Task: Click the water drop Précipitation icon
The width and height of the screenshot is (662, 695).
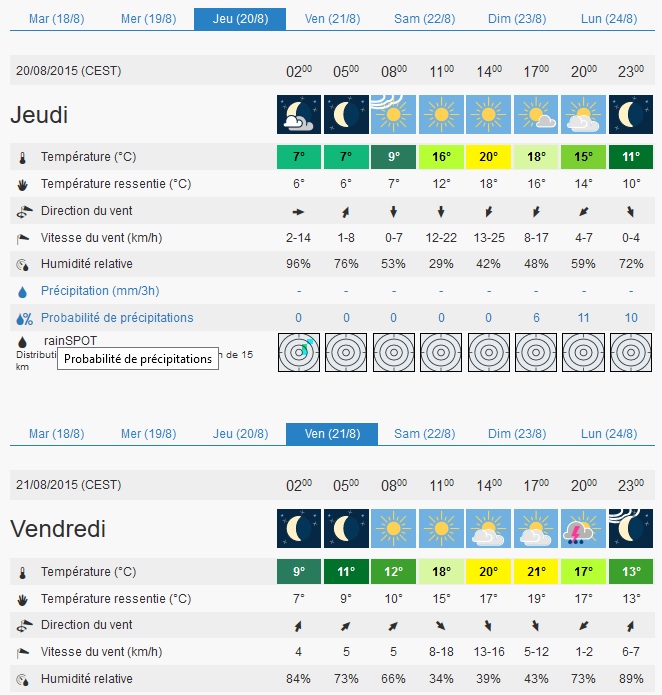Action: click(x=23, y=291)
